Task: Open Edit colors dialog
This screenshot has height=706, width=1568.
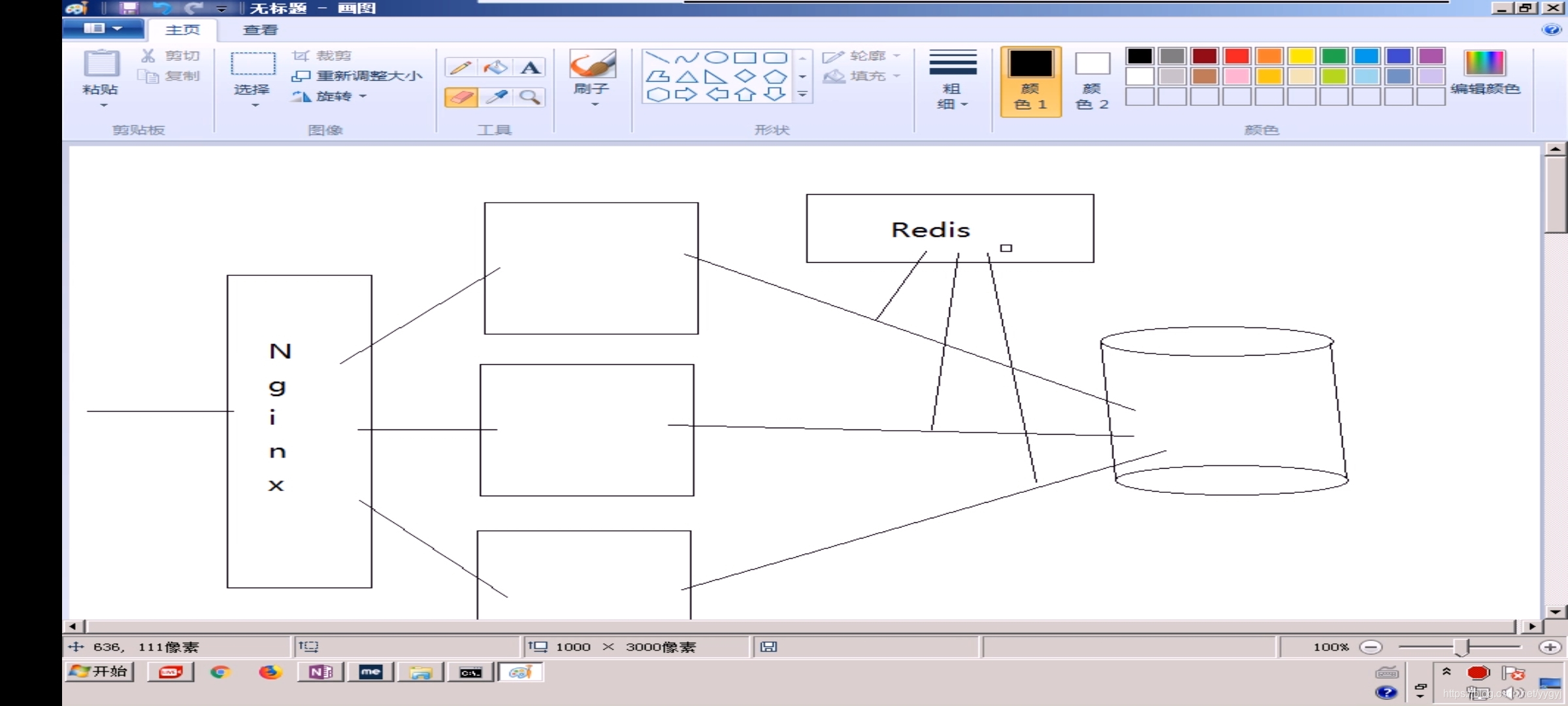Action: (x=1485, y=73)
